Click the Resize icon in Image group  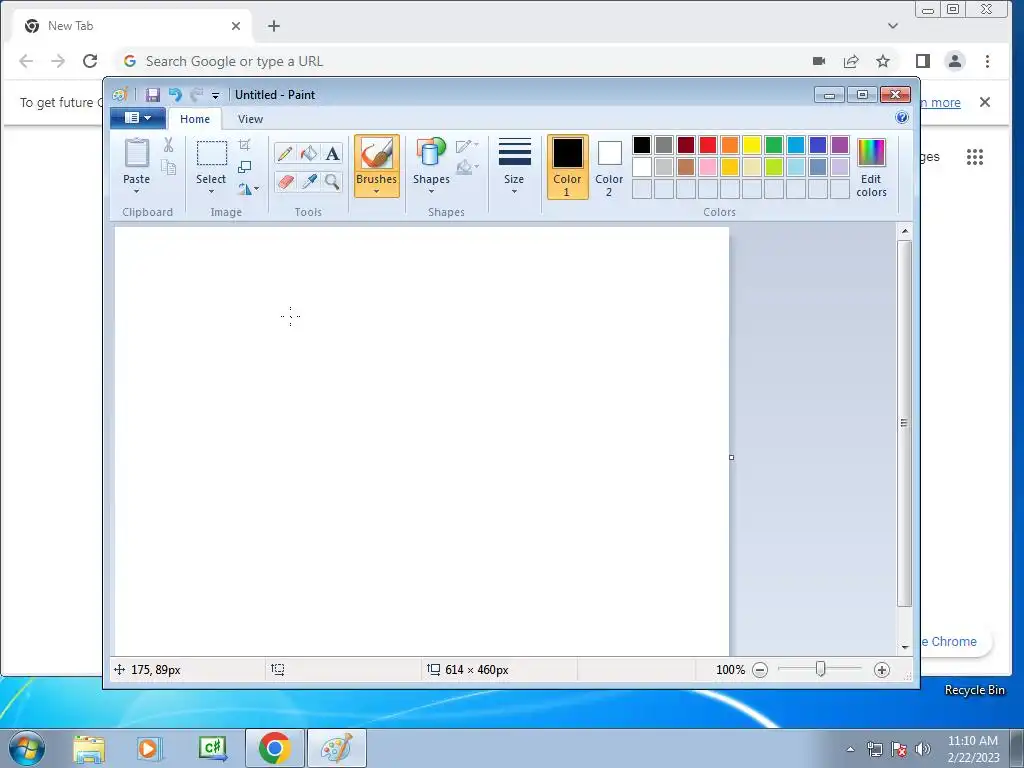pyautogui.click(x=244, y=167)
